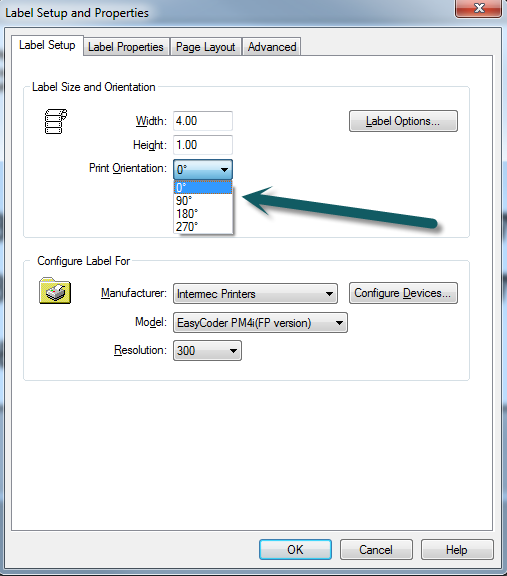Expand the Manufacturer dropdown
The image size is (507, 576).
click(255, 294)
